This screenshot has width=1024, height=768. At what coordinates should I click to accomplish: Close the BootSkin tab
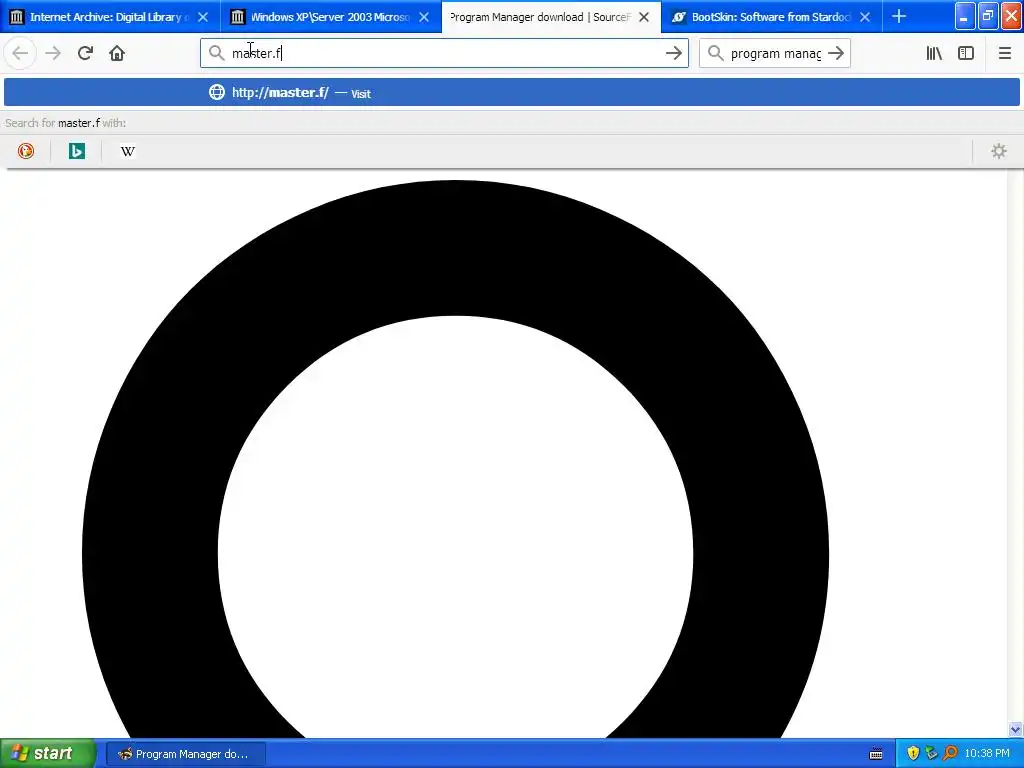[x=865, y=17]
